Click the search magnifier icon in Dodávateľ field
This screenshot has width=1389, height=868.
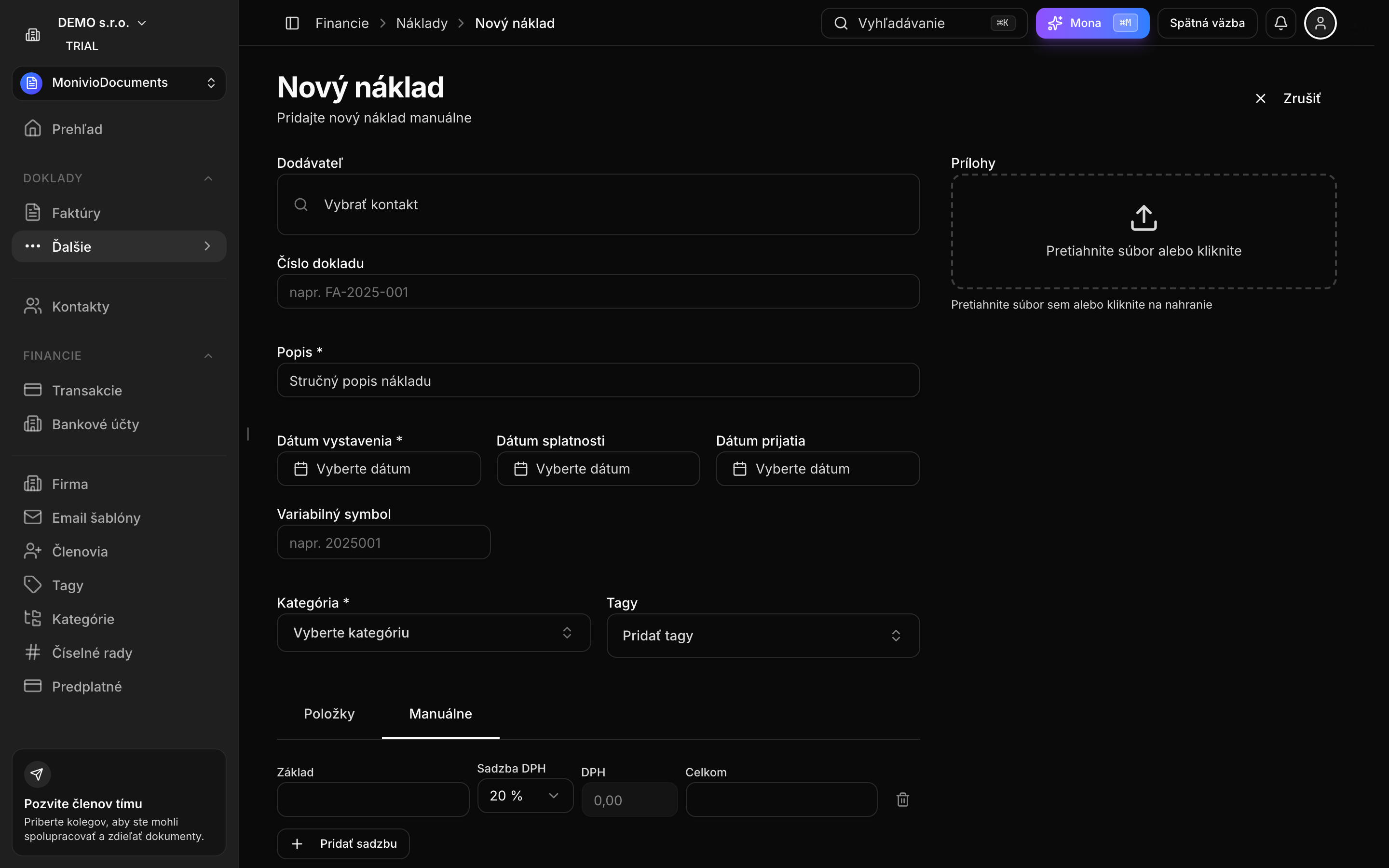click(x=301, y=204)
